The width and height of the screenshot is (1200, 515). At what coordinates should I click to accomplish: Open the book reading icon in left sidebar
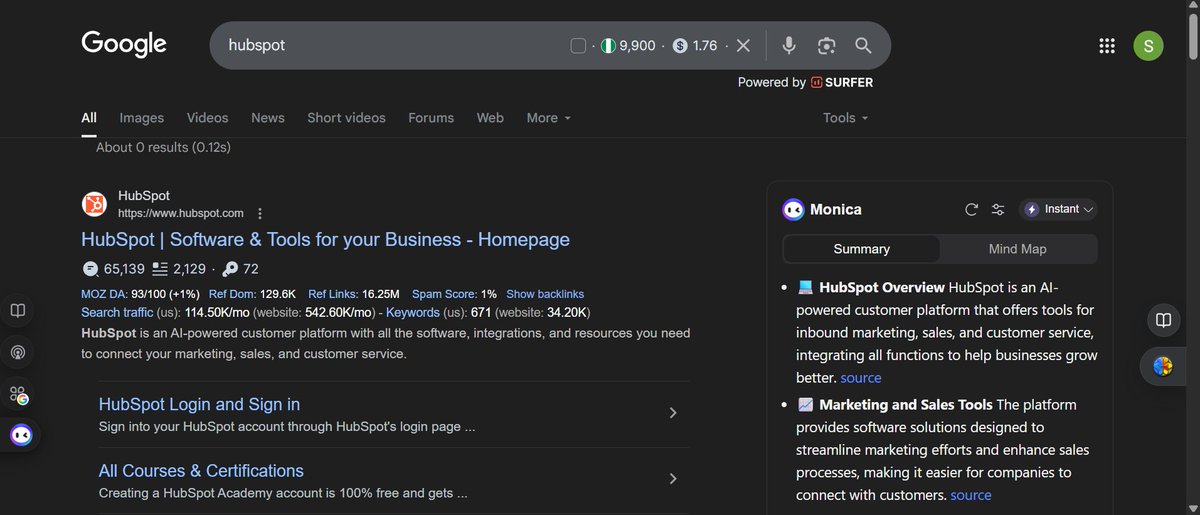[x=17, y=310]
